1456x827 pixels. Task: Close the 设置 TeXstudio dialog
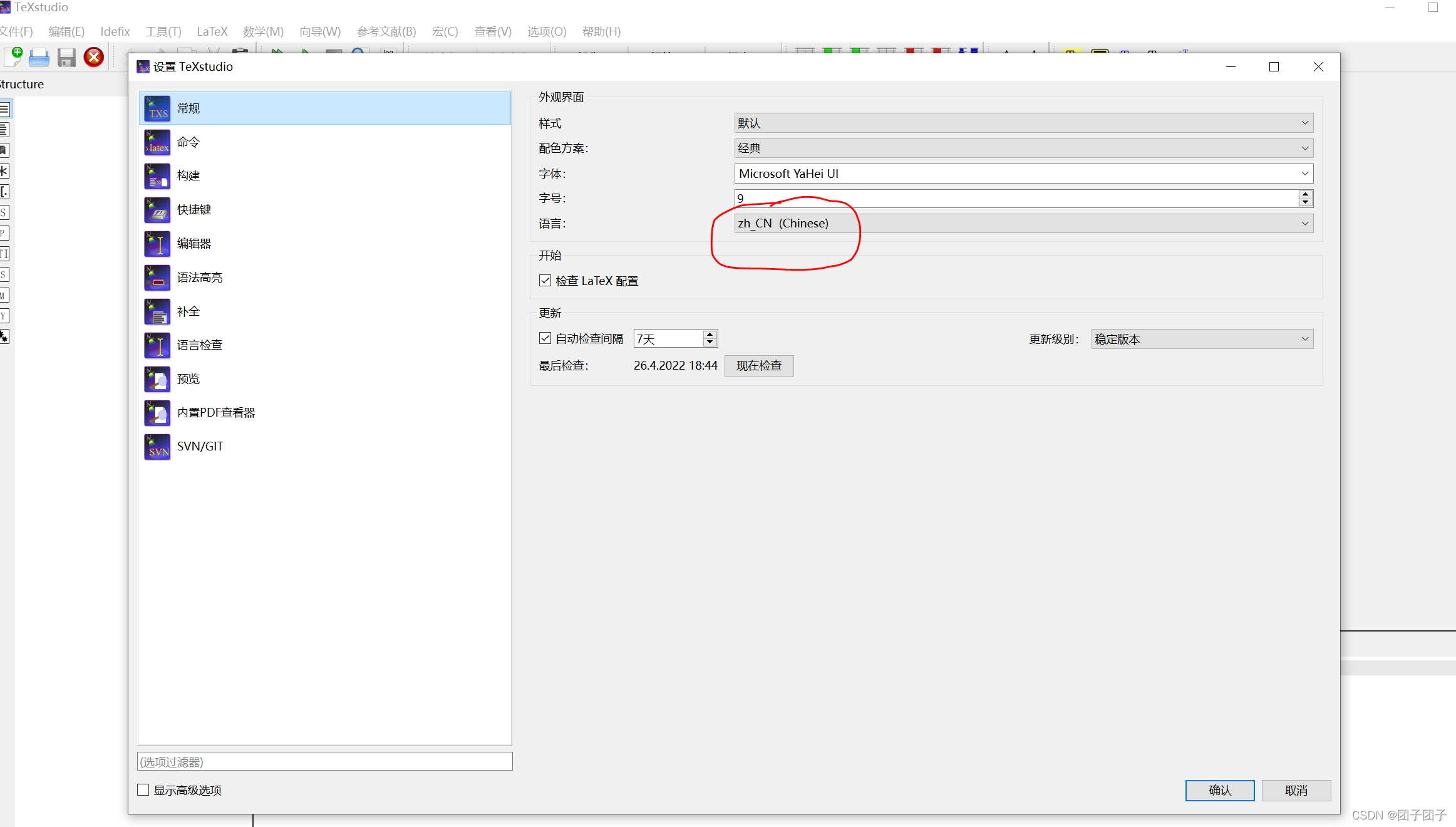pos(1318,66)
